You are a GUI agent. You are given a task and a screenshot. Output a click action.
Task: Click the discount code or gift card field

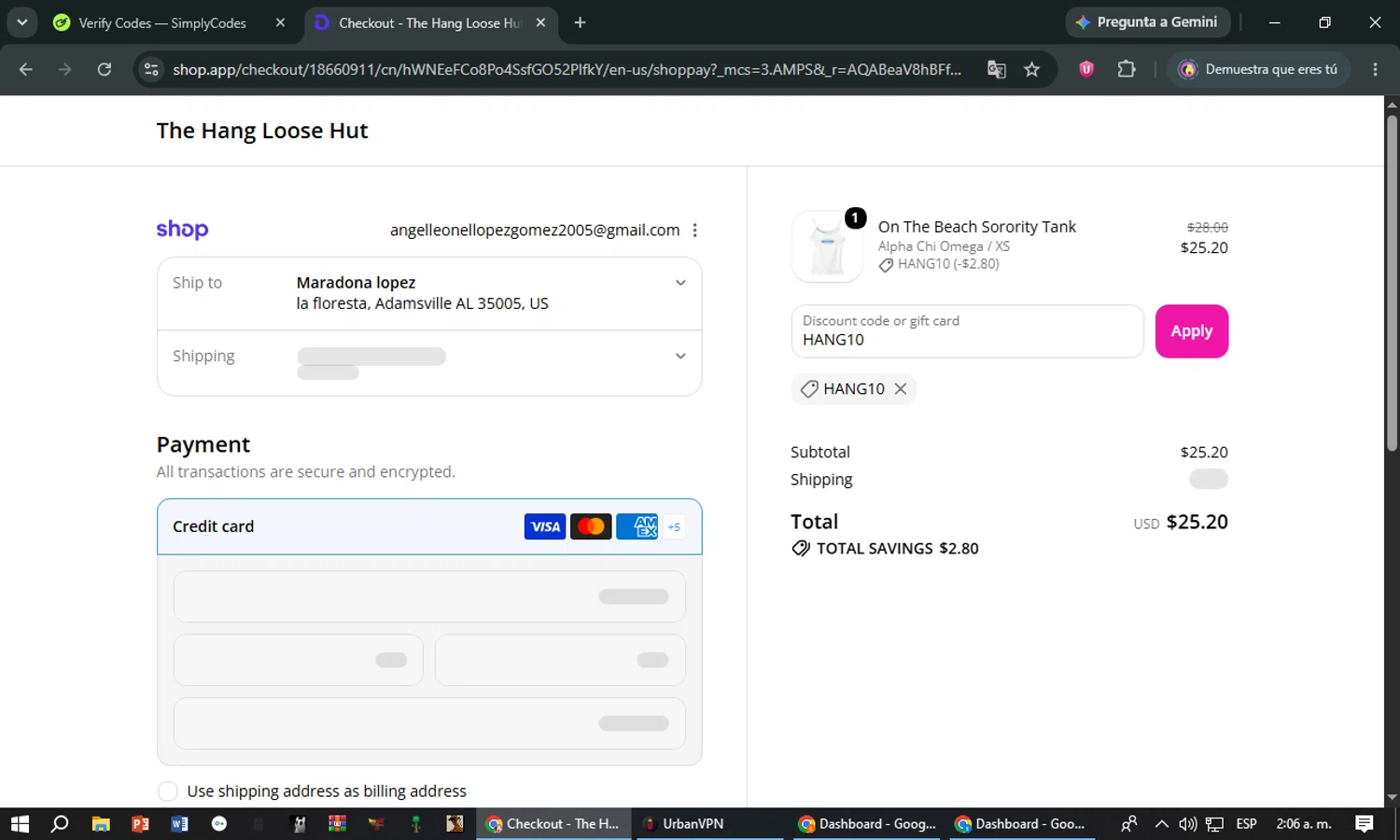coord(967,331)
